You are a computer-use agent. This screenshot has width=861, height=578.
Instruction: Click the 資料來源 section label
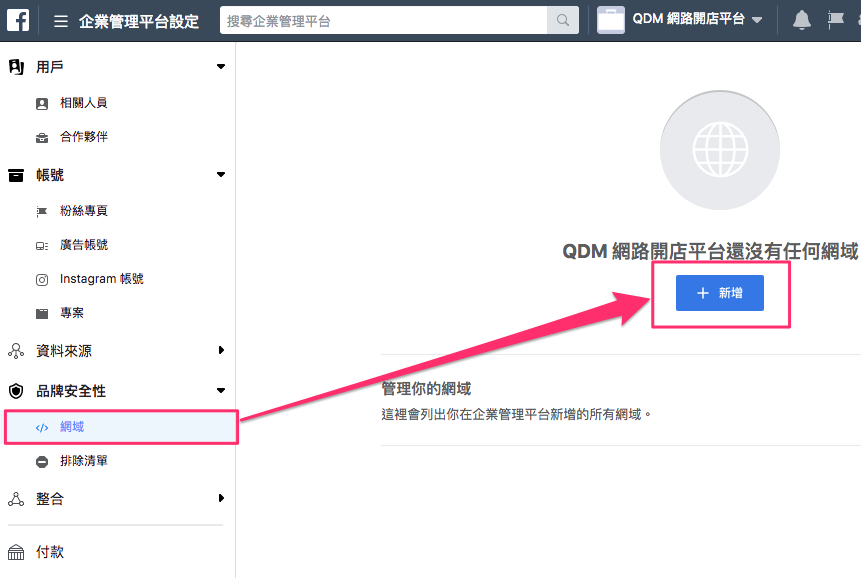click(x=64, y=351)
